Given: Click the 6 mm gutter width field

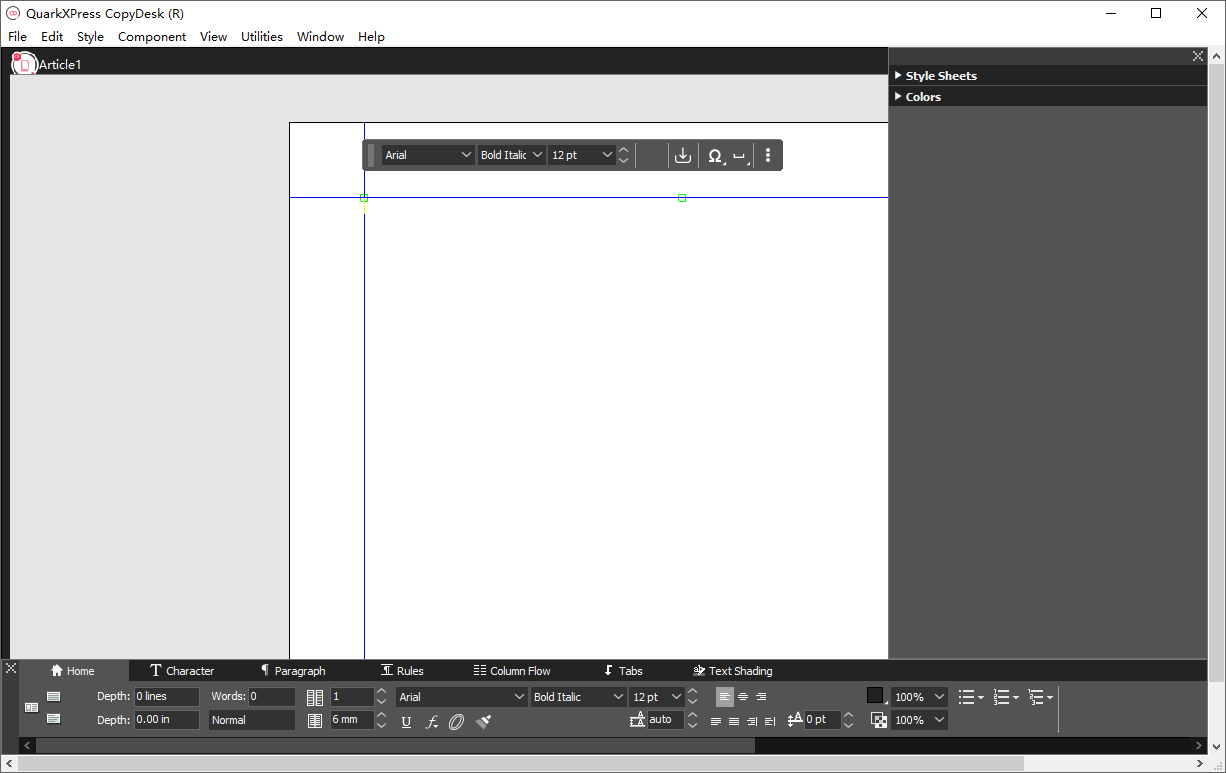Looking at the screenshot, I should tap(352, 720).
